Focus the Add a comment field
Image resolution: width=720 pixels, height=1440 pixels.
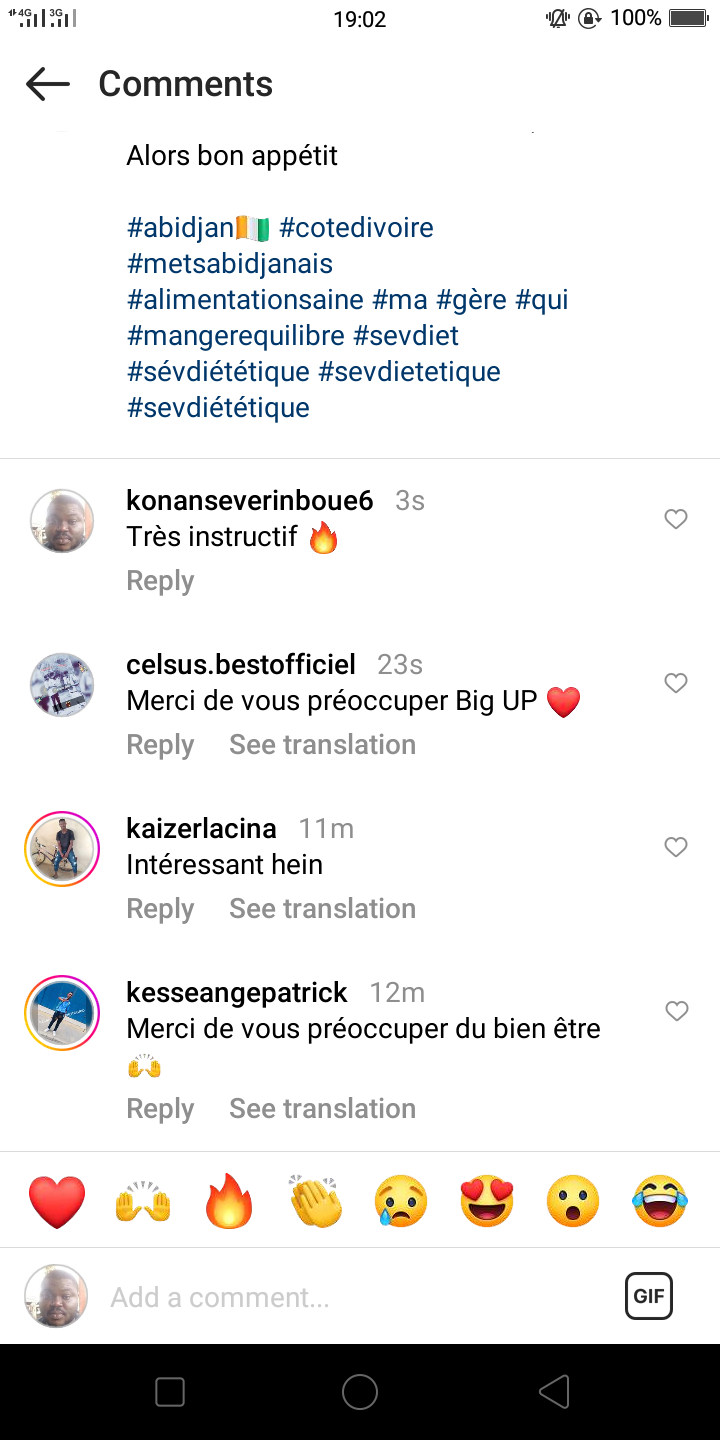click(x=350, y=1297)
